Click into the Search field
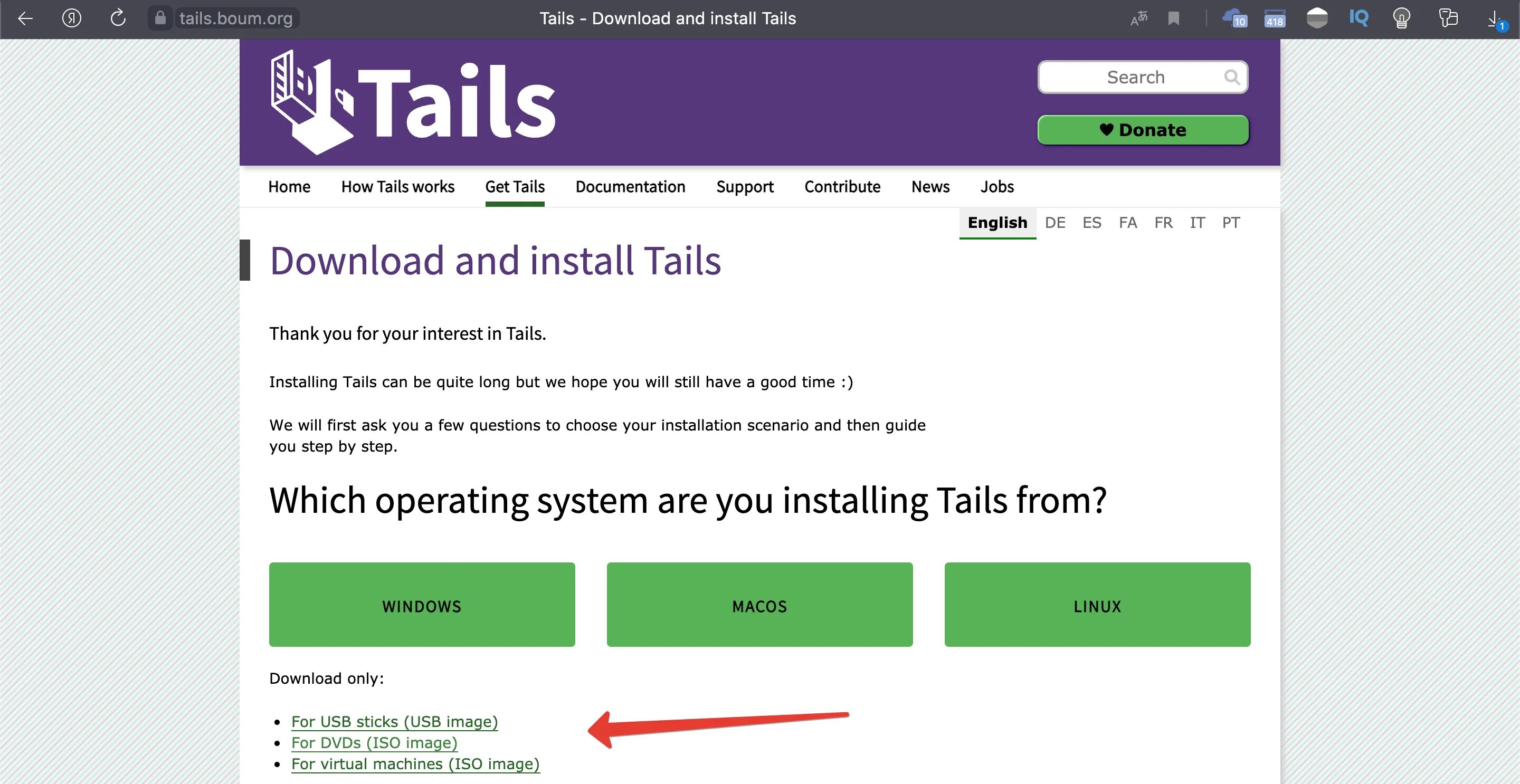This screenshot has width=1520, height=784. 1134,77
